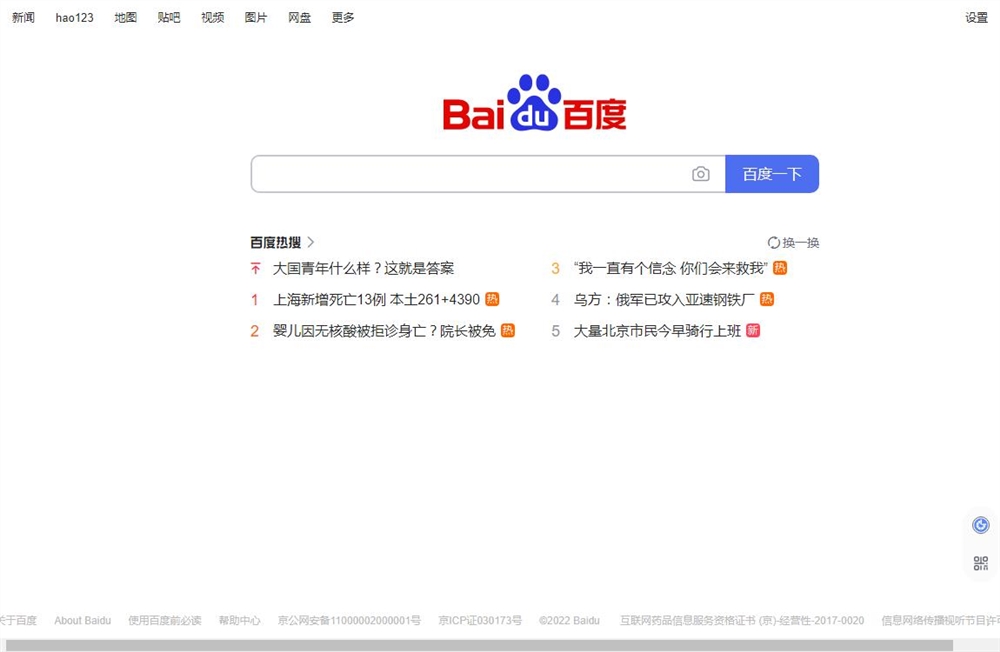Open the QR code icon

(x=980, y=563)
